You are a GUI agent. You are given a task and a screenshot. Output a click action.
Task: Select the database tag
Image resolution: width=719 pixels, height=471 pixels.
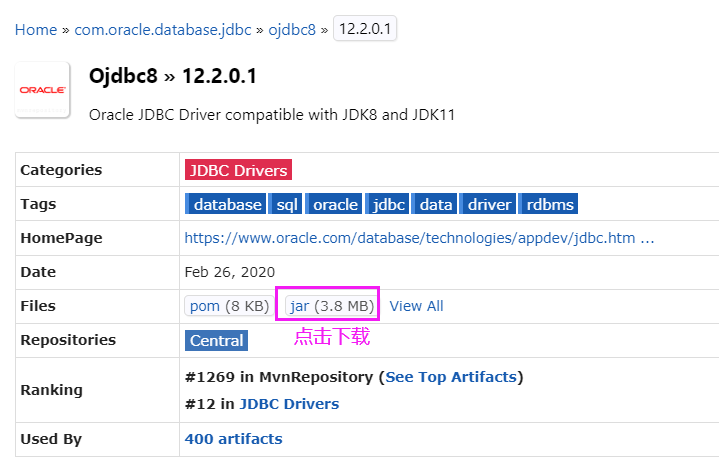point(227,204)
